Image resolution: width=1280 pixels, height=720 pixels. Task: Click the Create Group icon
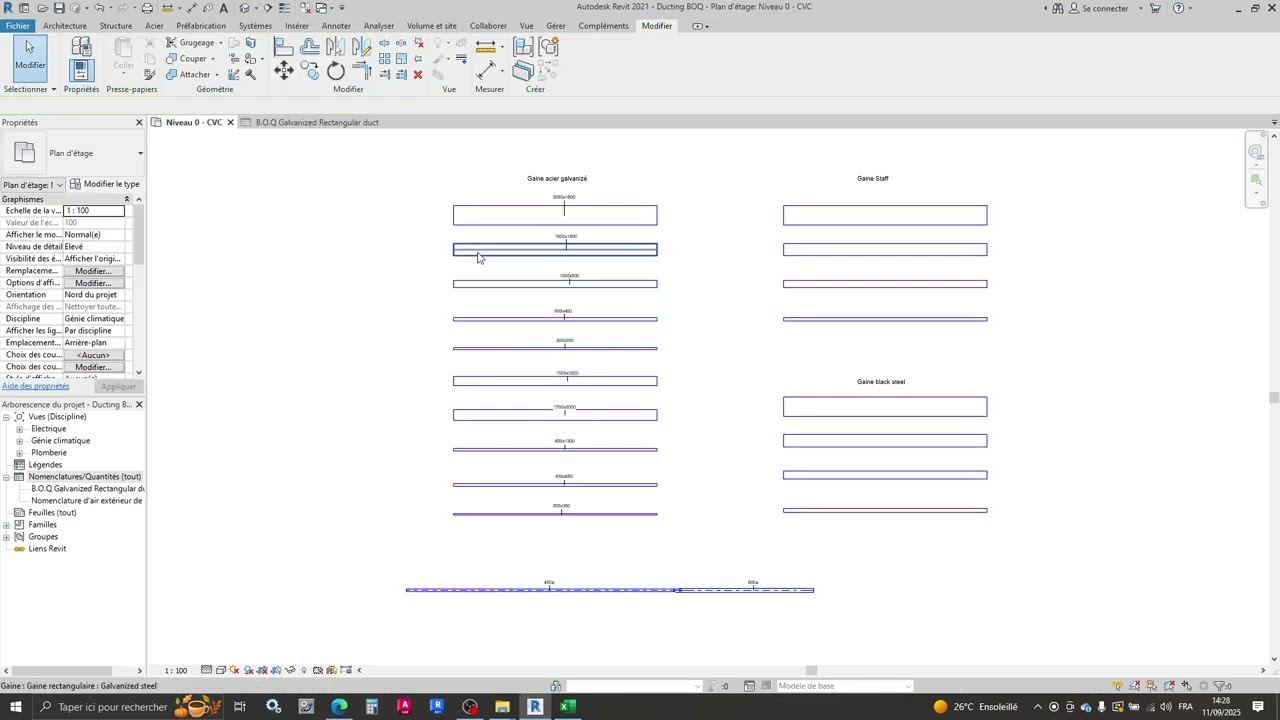[548, 46]
